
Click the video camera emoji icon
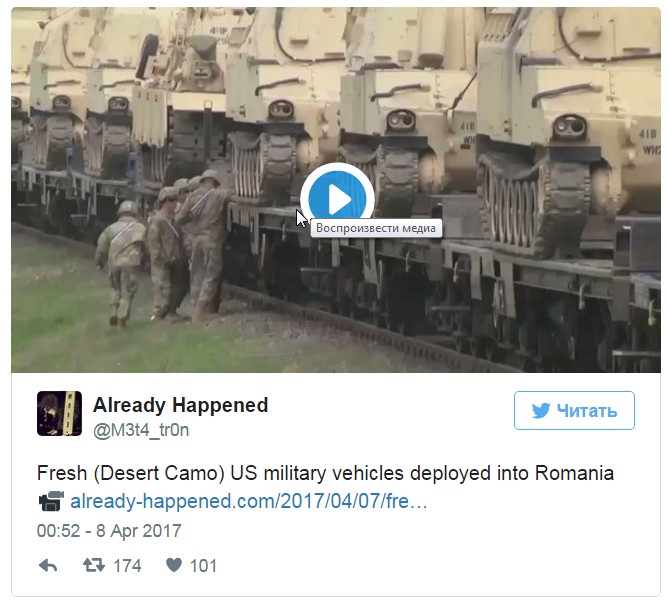(x=51, y=501)
